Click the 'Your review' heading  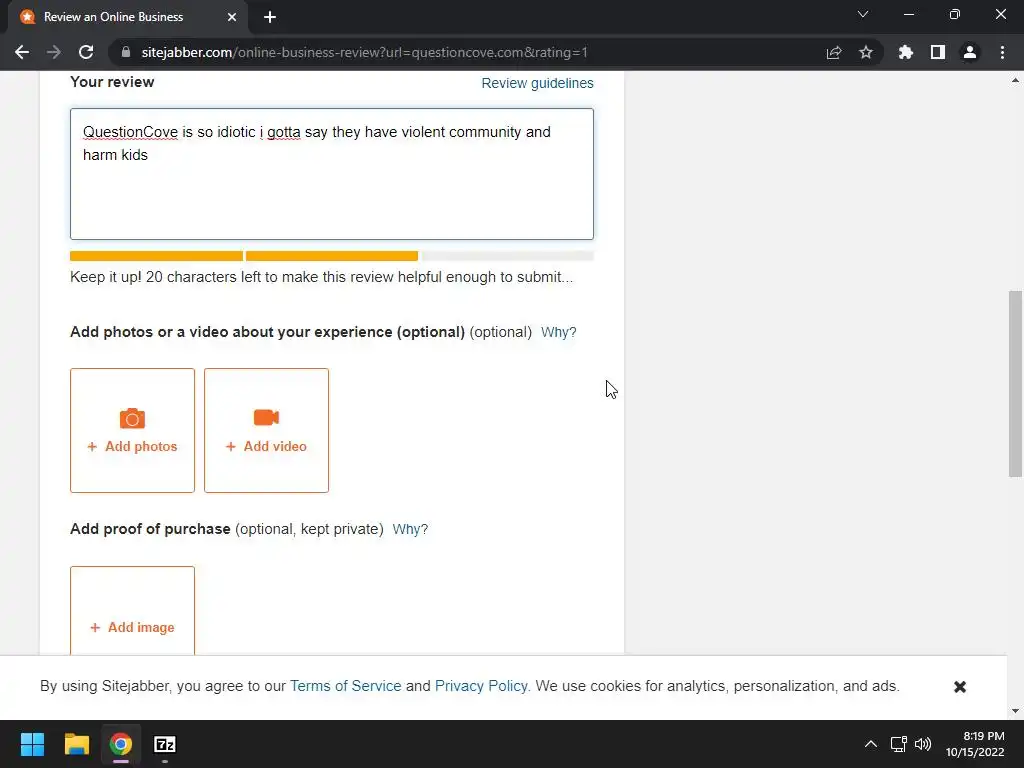pyautogui.click(x=112, y=82)
